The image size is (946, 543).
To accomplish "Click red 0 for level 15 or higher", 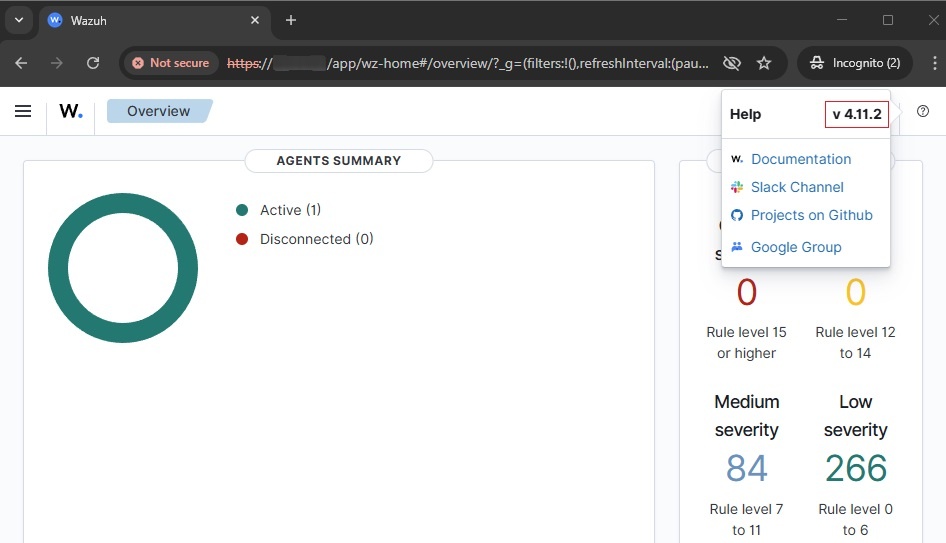I will click(x=746, y=293).
